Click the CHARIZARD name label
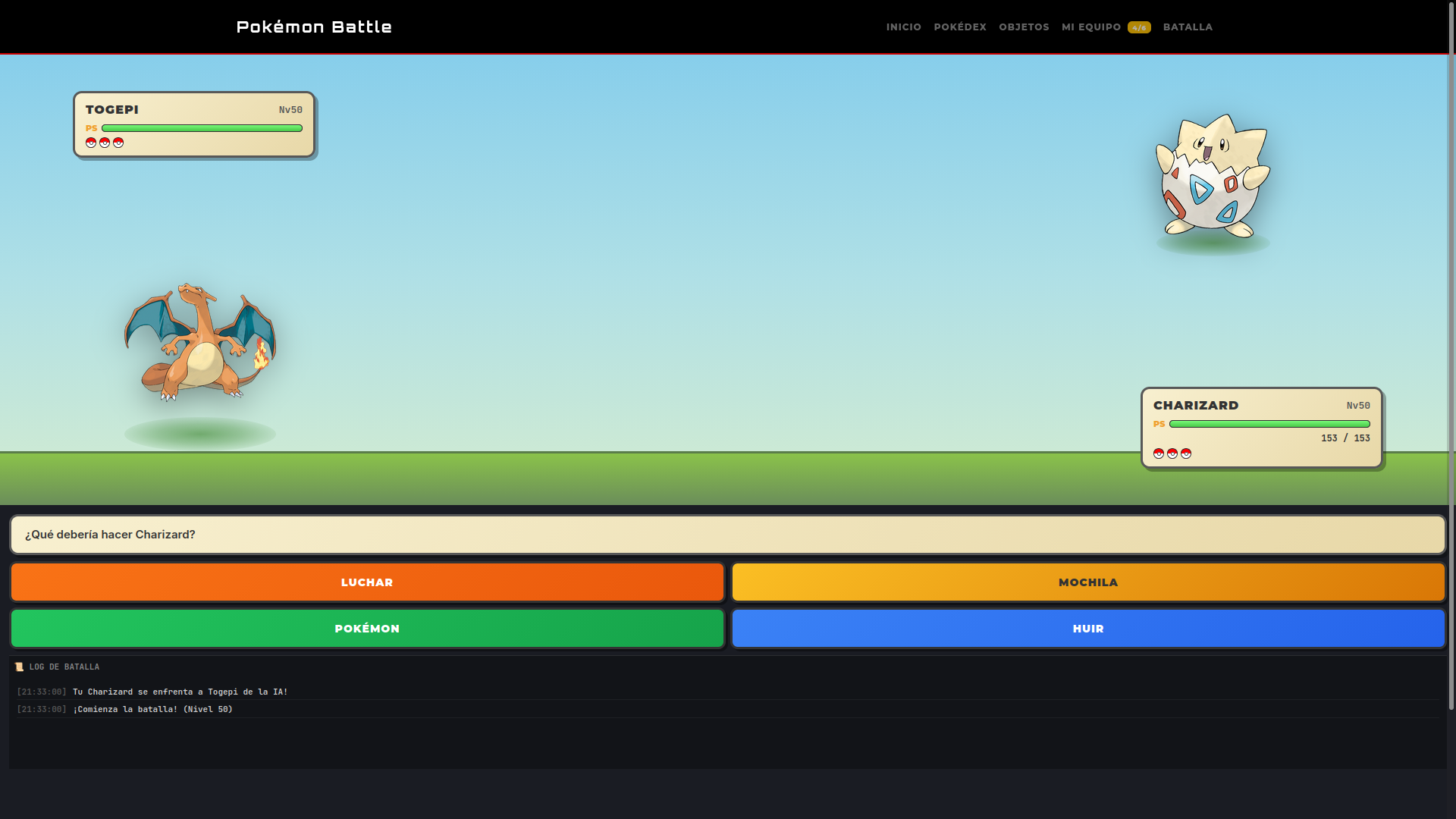The height and width of the screenshot is (819, 1456). 1196,406
